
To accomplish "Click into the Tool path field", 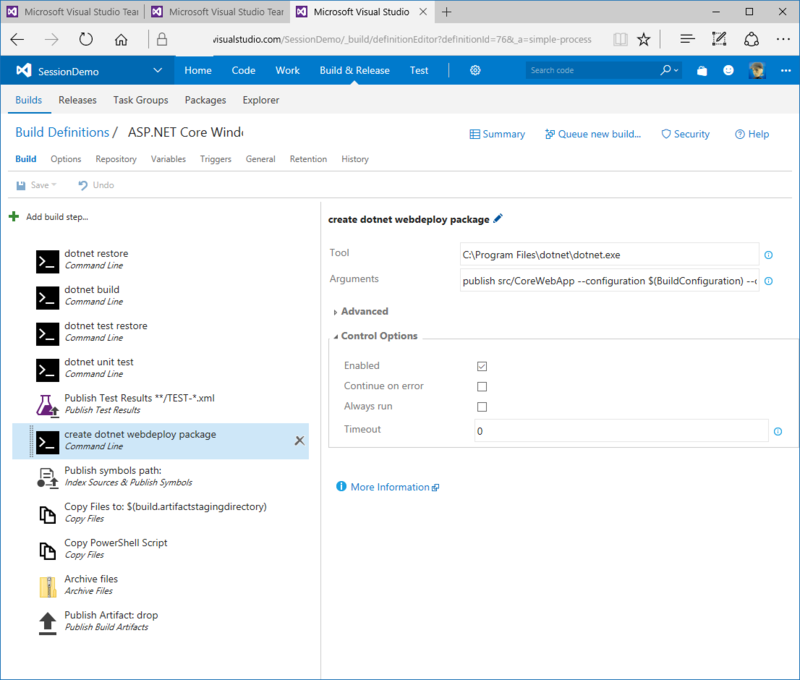I will click(609, 255).
